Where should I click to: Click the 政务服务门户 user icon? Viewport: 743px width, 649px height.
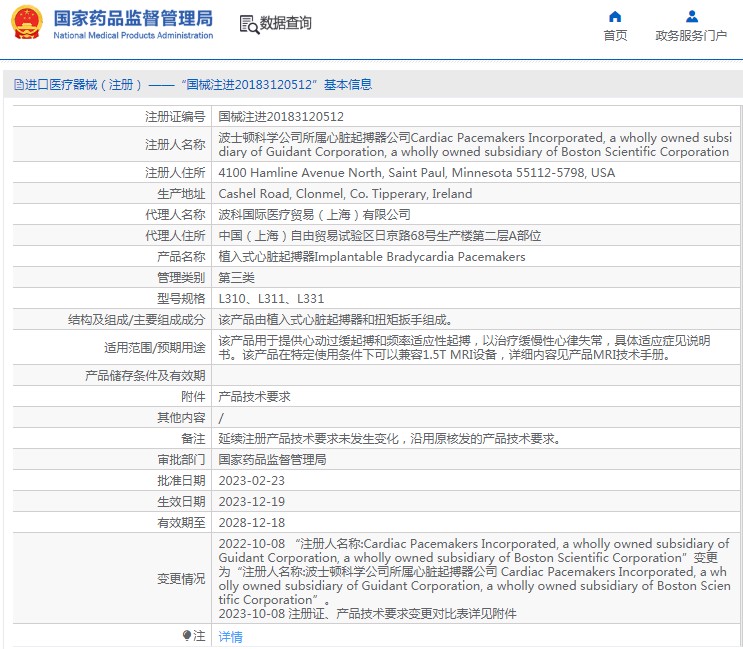click(692, 17)
